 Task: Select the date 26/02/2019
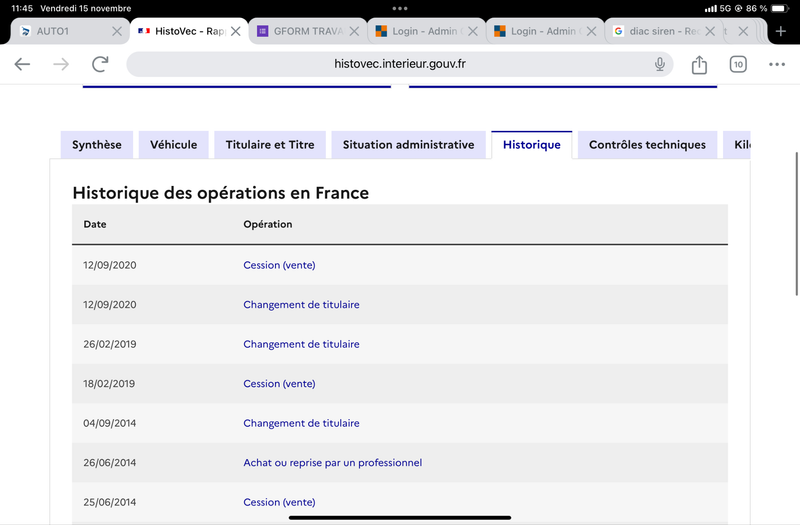[110, 344]
